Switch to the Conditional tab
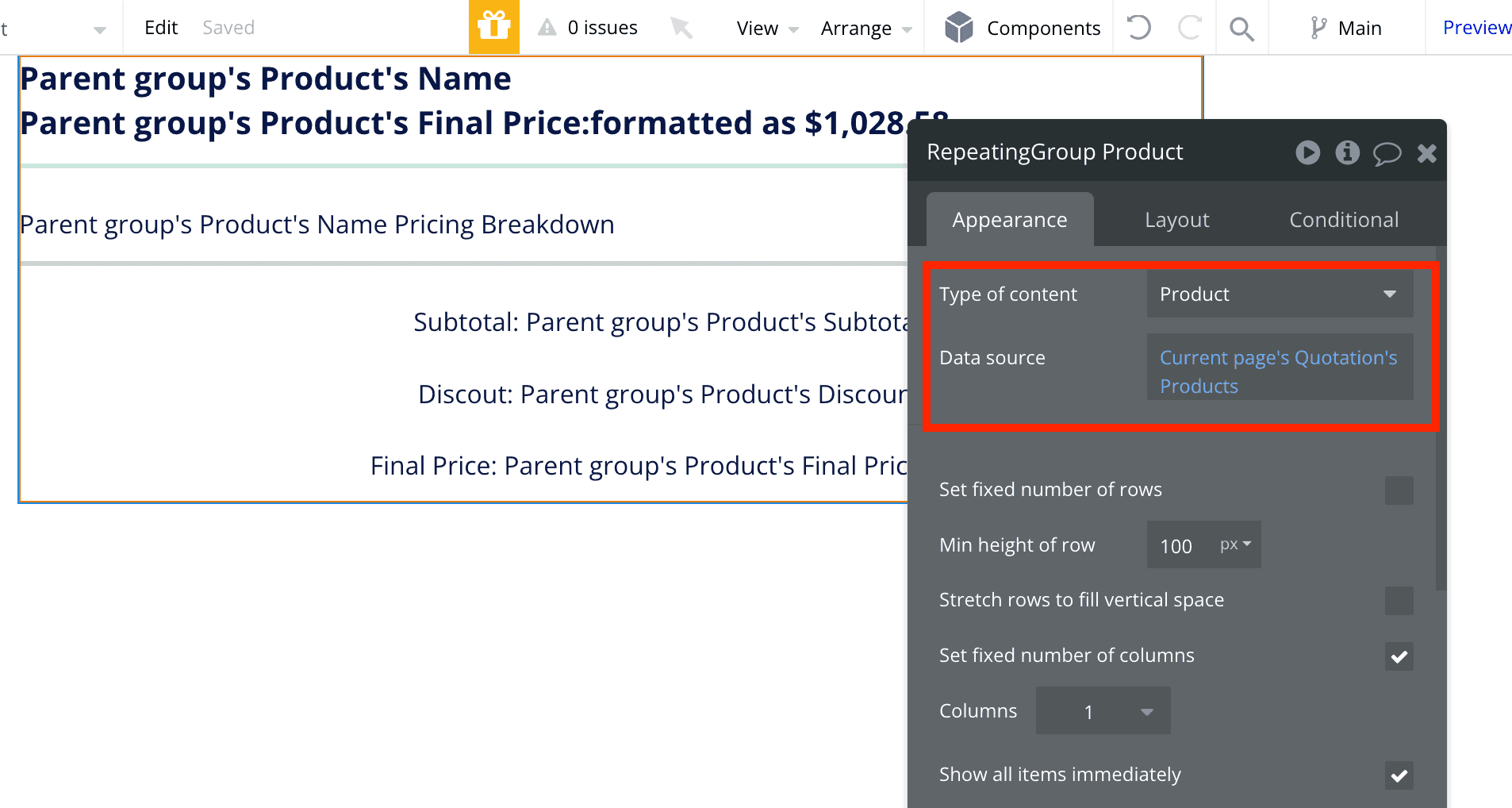The height and width of the screenshot is (808, 1512). (1343, 220)
